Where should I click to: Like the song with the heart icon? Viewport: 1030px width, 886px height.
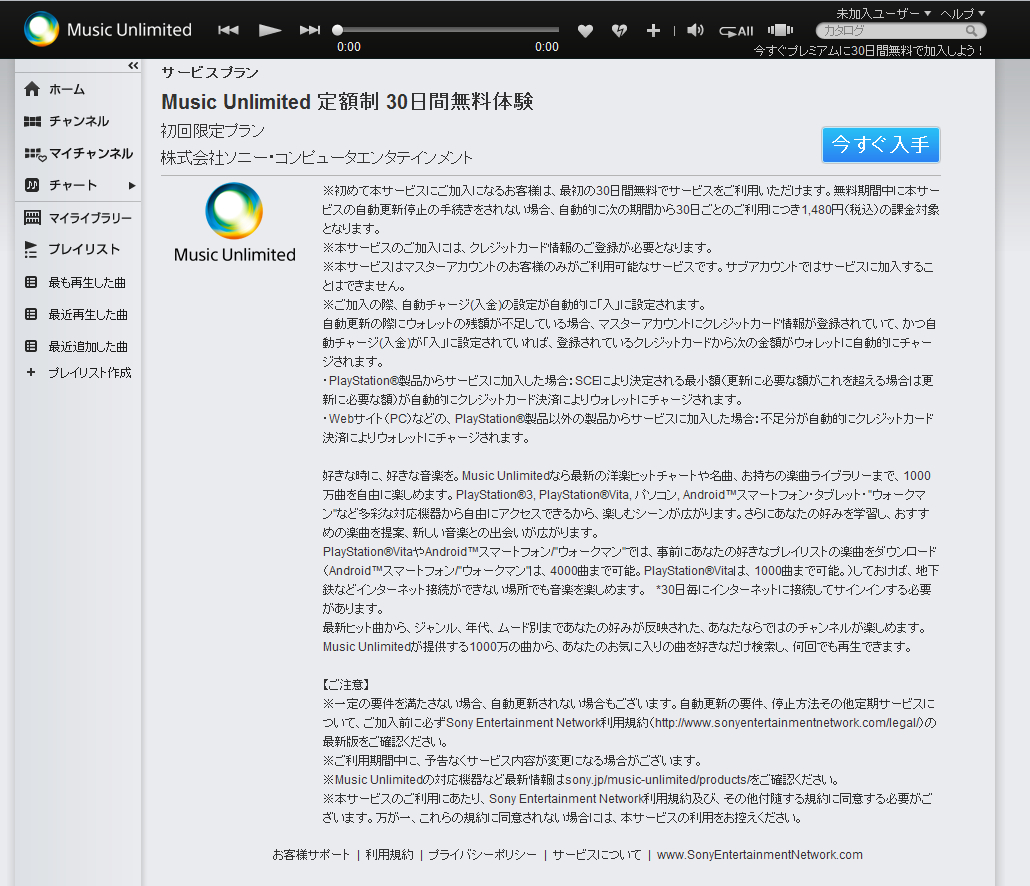click(585, 30)
